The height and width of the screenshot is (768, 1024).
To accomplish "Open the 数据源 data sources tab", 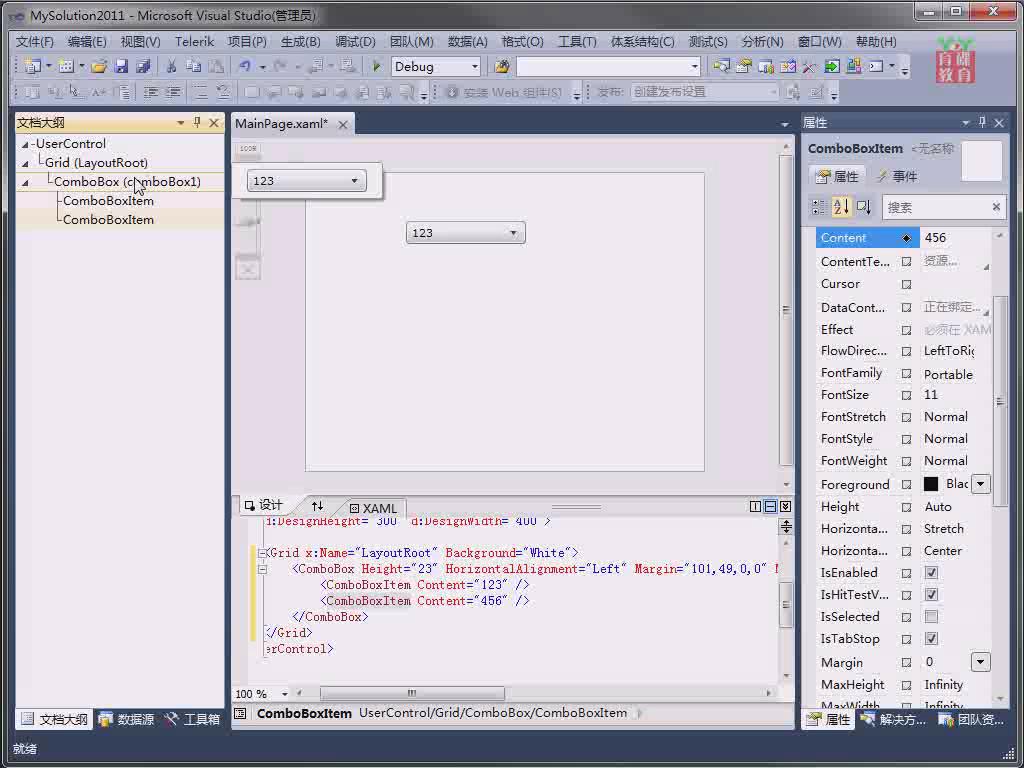I will click(127, 719).
